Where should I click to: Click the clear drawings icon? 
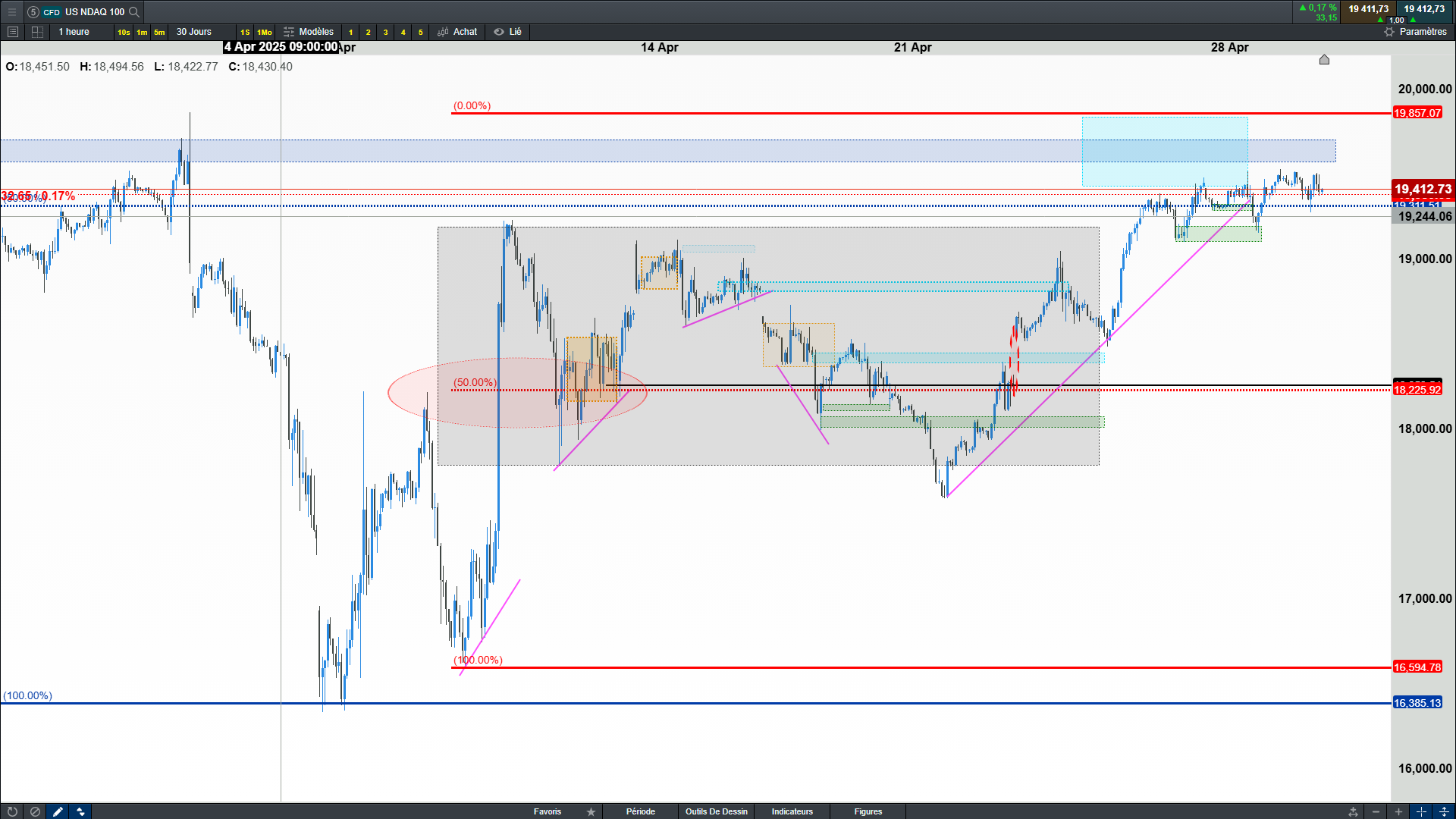pyautogui.click(x=35, y=811)
